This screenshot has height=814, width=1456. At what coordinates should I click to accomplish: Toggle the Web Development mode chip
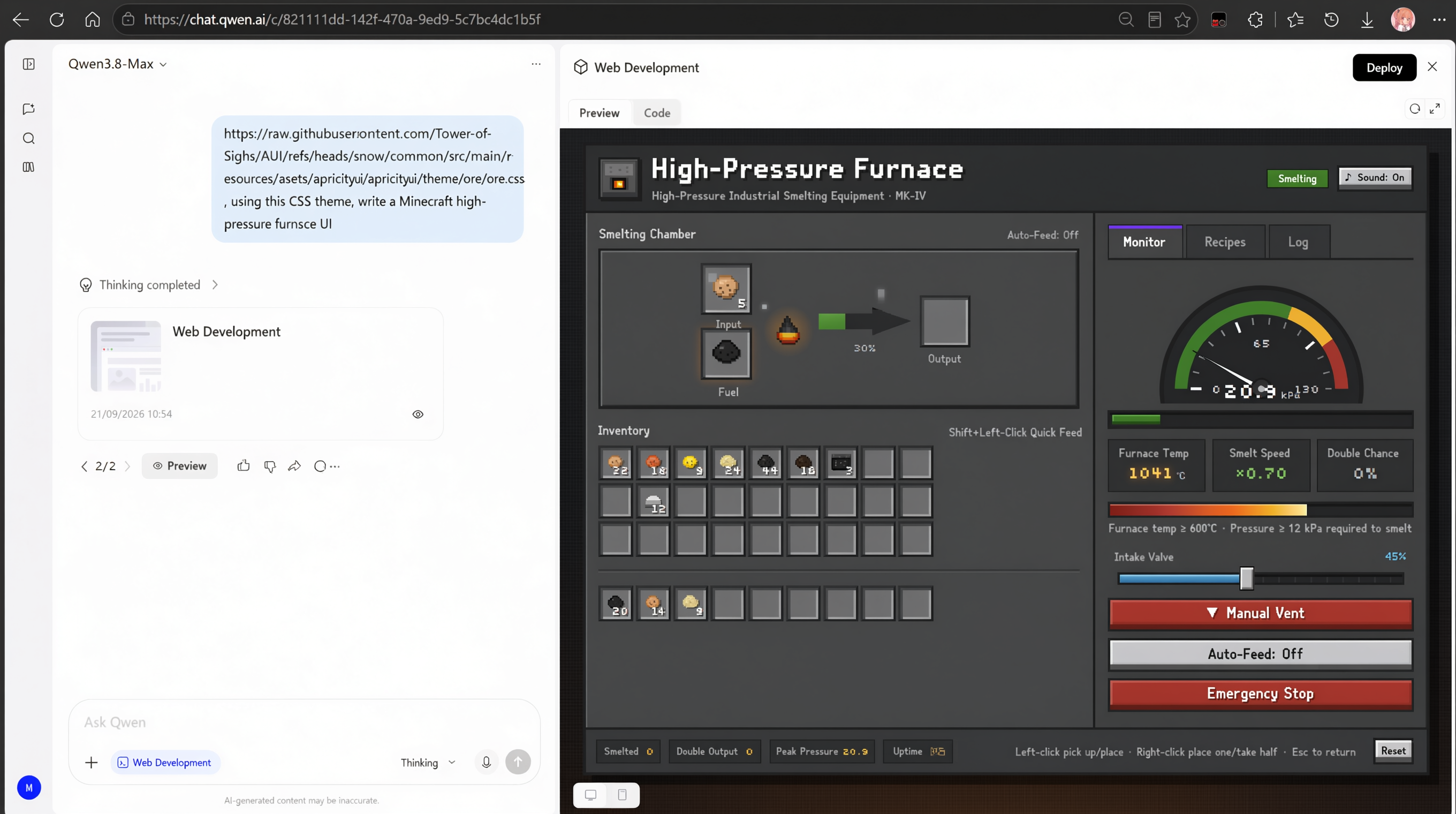tap(165, 763)
